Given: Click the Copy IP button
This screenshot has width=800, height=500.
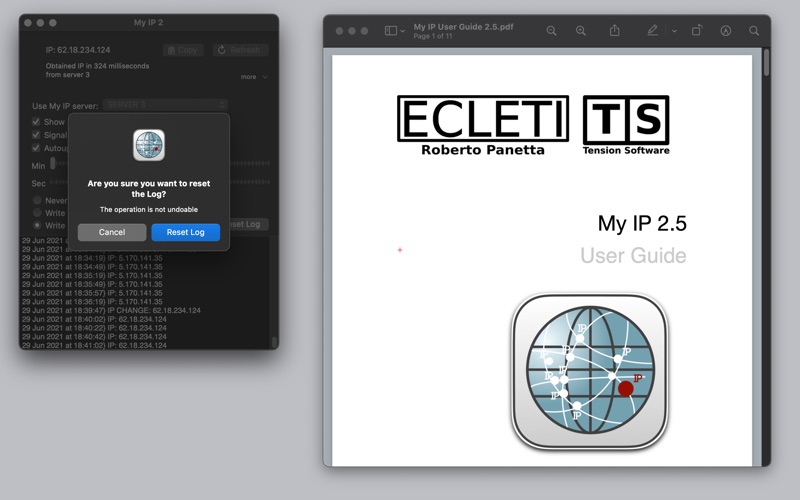Looking at the screenshot, I should click(x=183, y=50).
